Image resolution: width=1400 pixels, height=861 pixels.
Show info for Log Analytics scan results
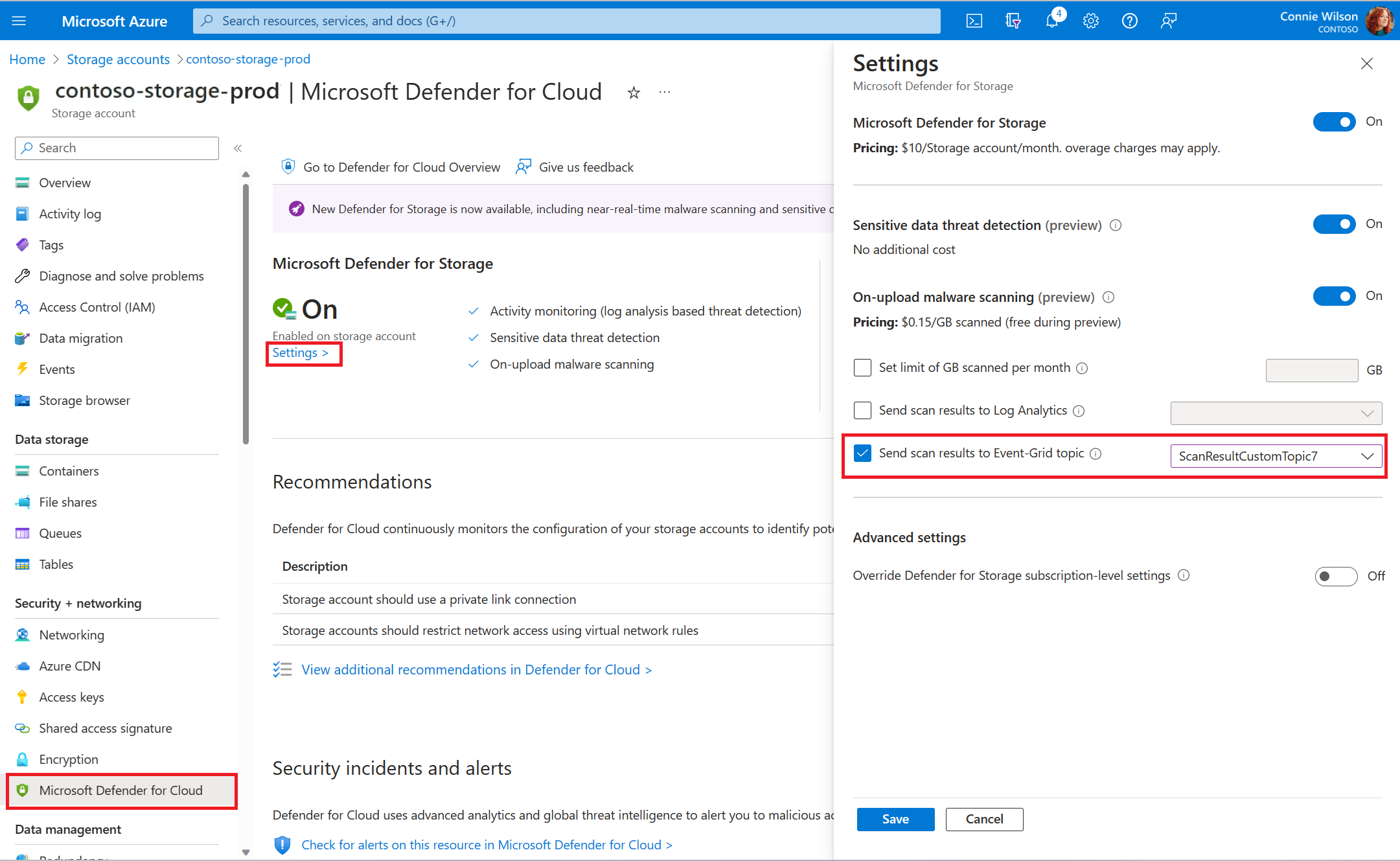click(1079, 411)
